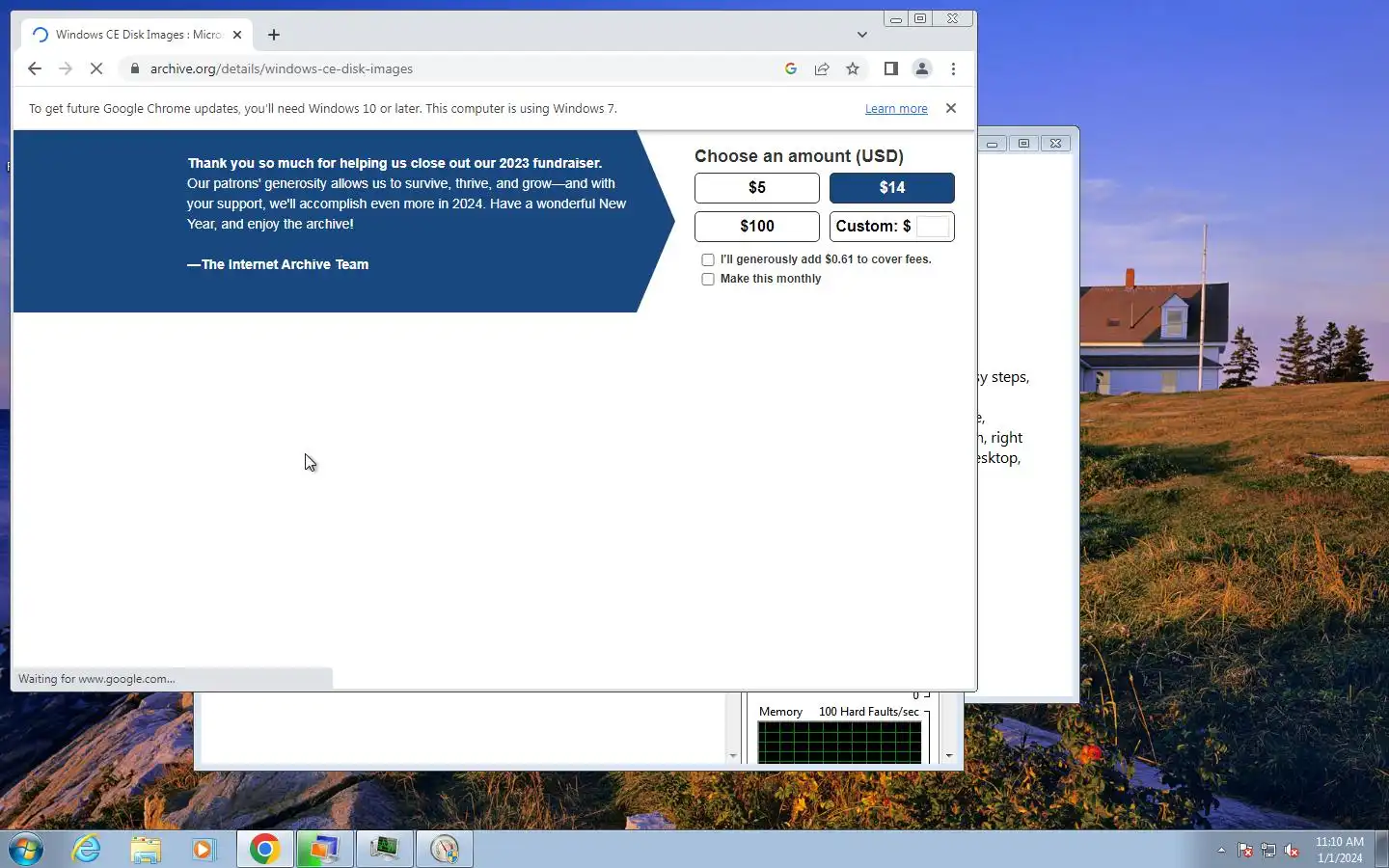This screenshot has width=1389, height=868.
Task: Show hidden tray icons arrow
Action: 1221,851
